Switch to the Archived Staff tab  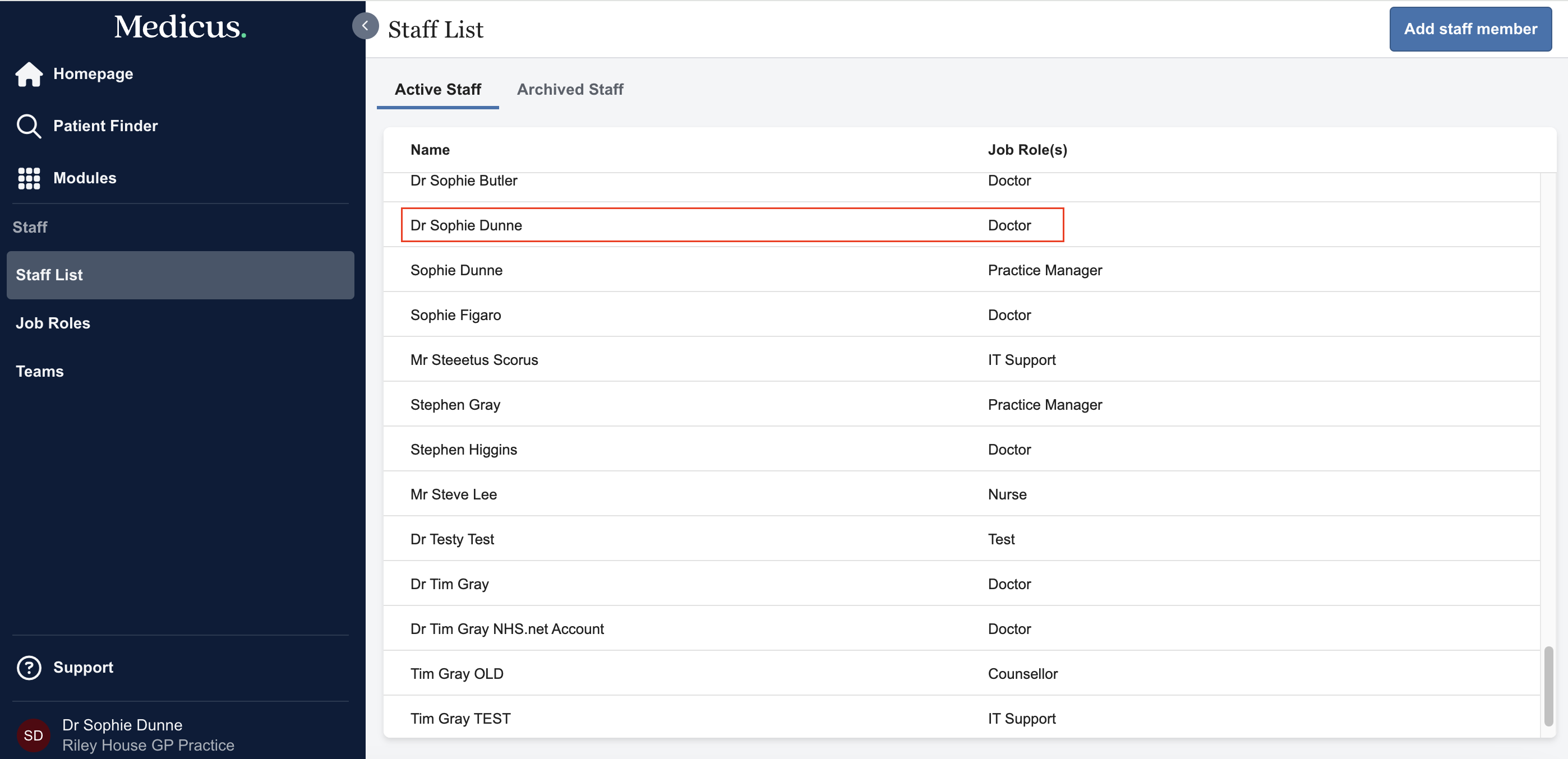(570, 90)
